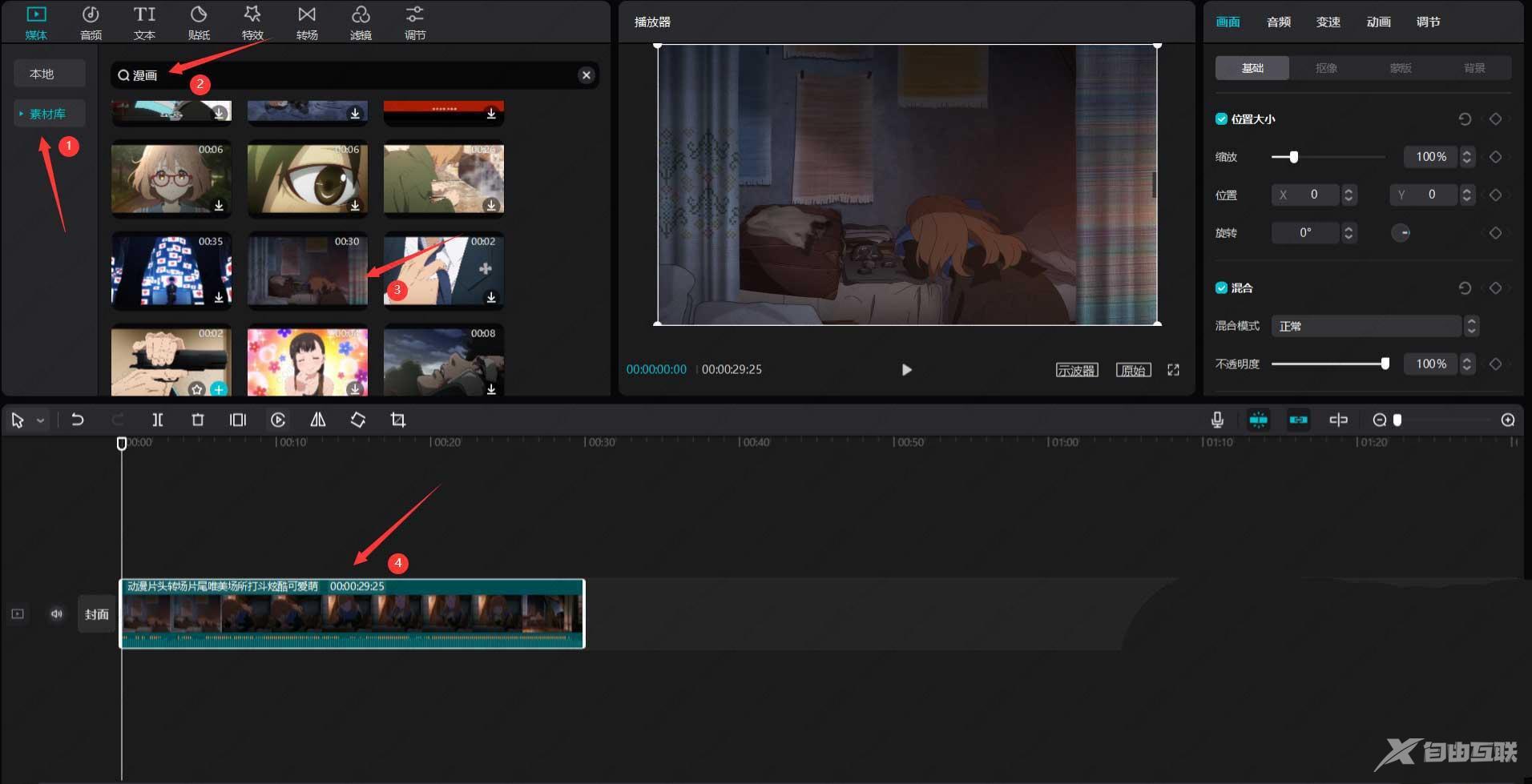Switch to right panel 调节 tab
Image resolution: width=1532 pixels, height=784 pixels.
1428,22
